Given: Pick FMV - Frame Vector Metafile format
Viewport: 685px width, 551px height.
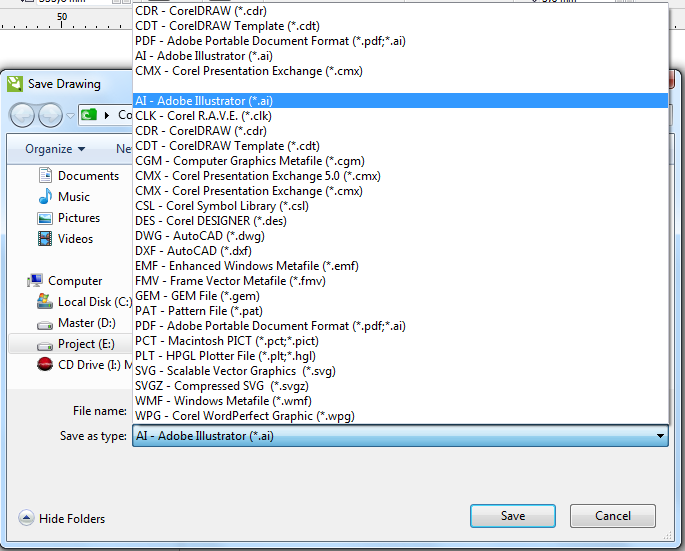Looking at the screenshot, I should (x=401, y=281).
